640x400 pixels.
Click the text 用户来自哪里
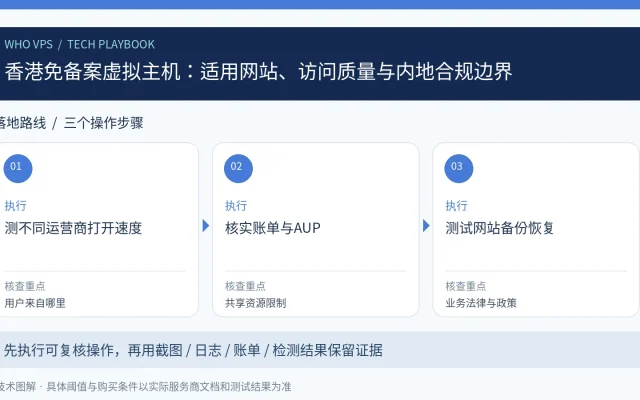coord(35,303)
